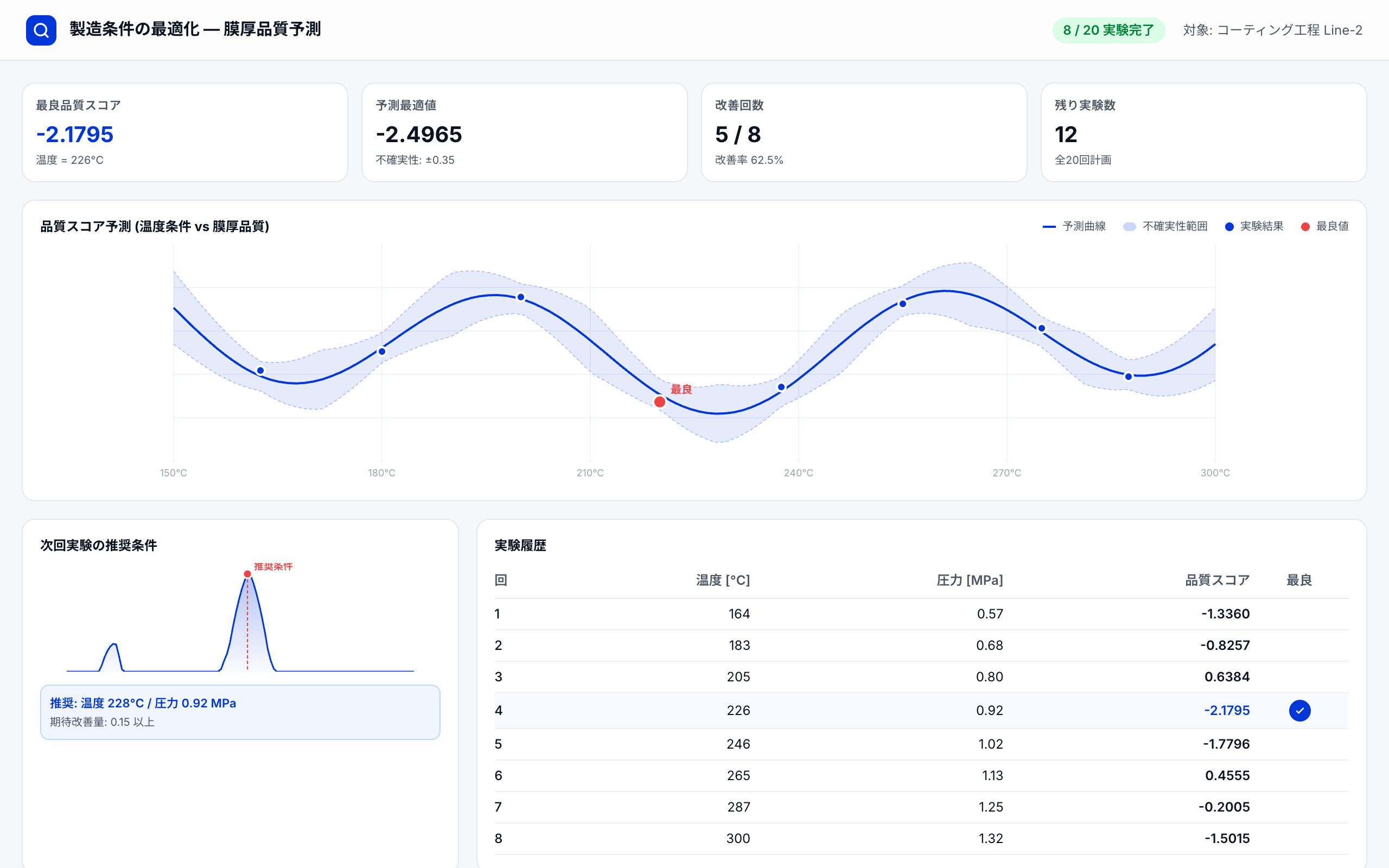
Task: Toggle the 不確実性範囲 legend swatch
Action: [x=1129, y=227]
